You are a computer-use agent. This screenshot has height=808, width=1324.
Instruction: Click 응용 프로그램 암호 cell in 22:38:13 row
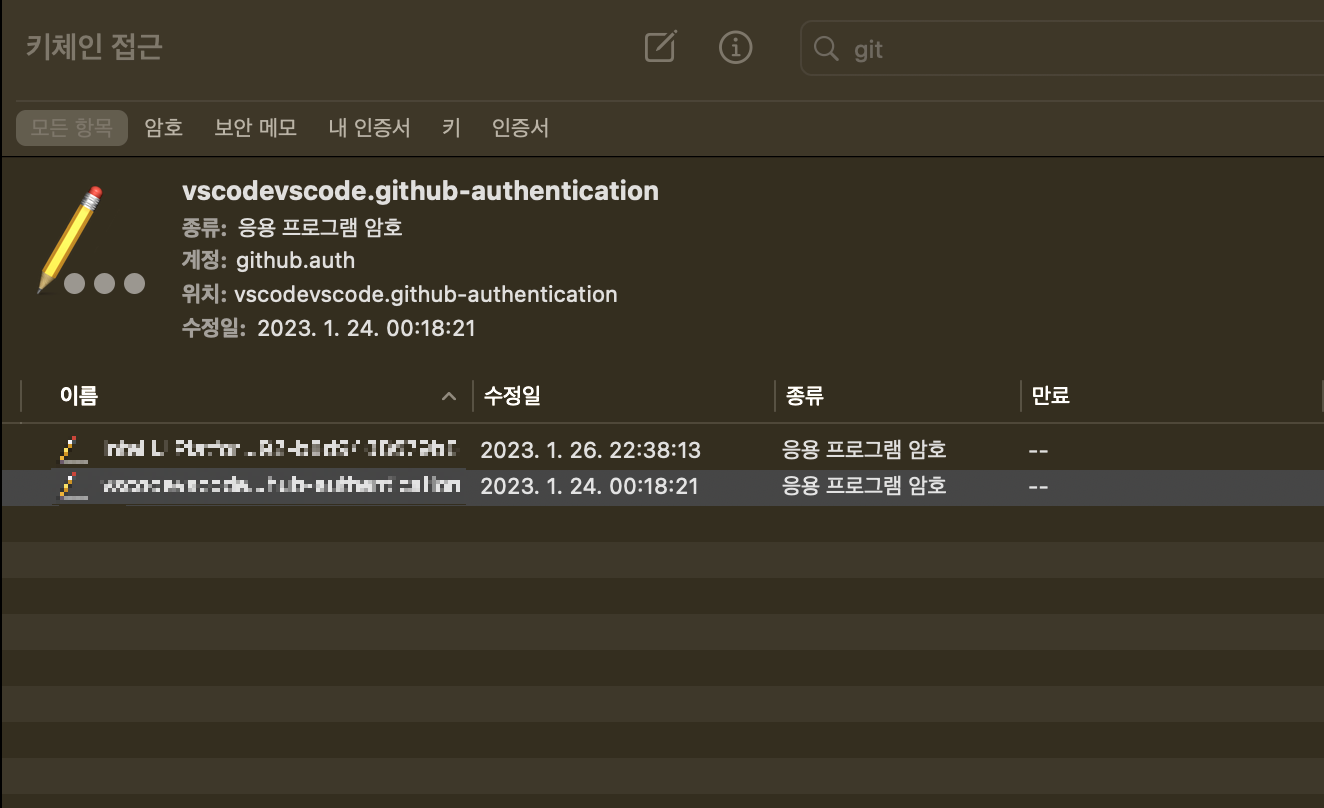[865, 450]
